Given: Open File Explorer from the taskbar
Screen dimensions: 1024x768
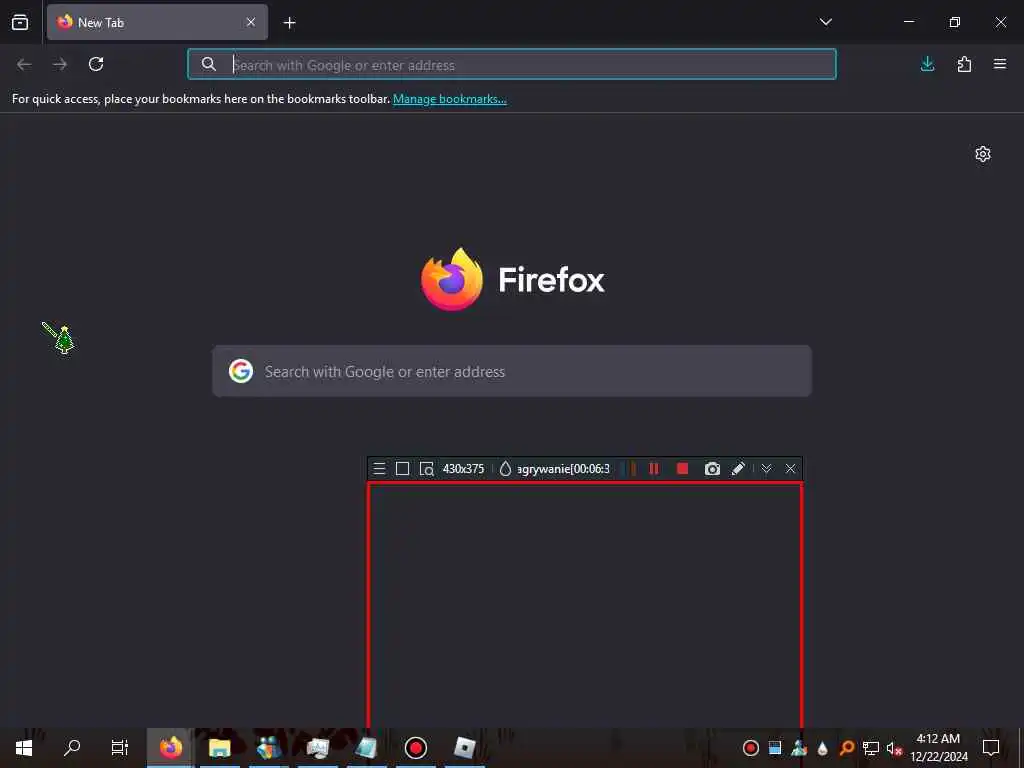Looking at the screenshot, I should point(219,747).
